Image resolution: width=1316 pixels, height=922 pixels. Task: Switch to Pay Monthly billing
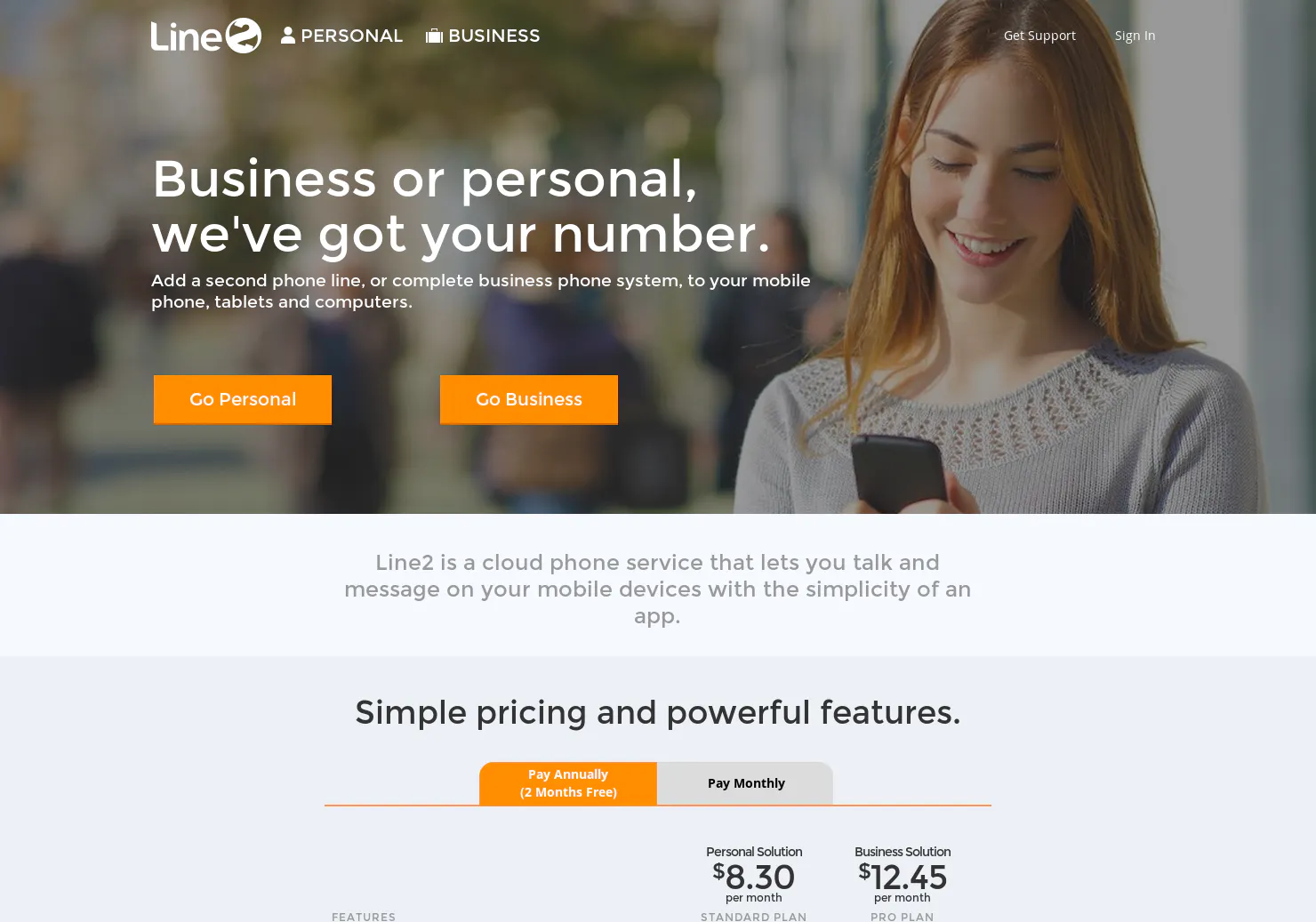[745, 783]
